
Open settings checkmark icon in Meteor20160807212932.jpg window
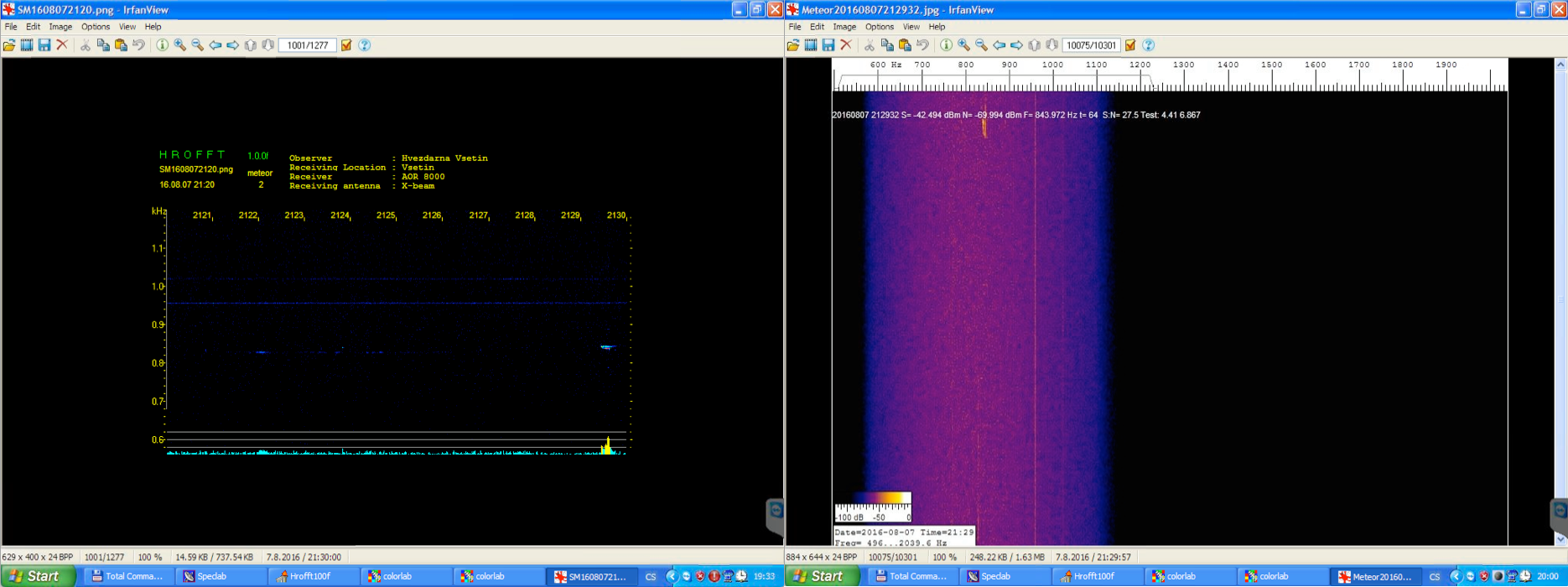click(1130, 45)
